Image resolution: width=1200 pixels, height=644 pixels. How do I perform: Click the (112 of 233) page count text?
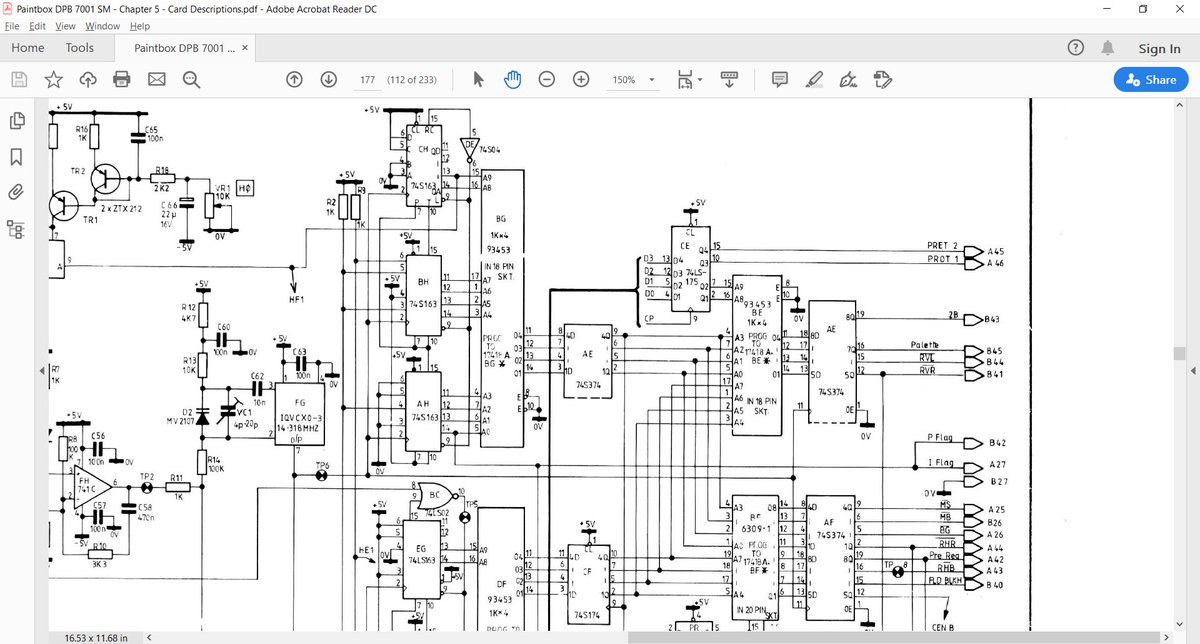(411, 79)
